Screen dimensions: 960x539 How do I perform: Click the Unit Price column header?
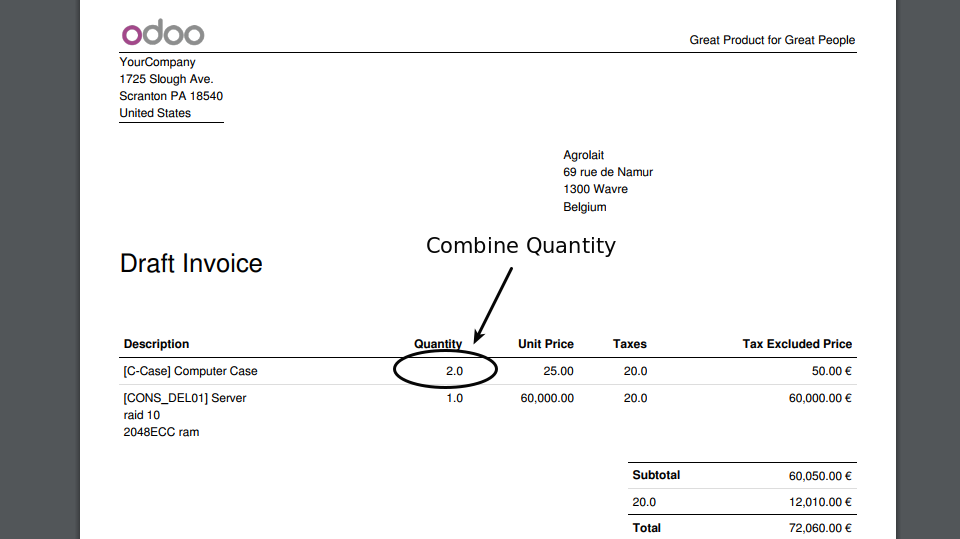[x=545, y=344]
